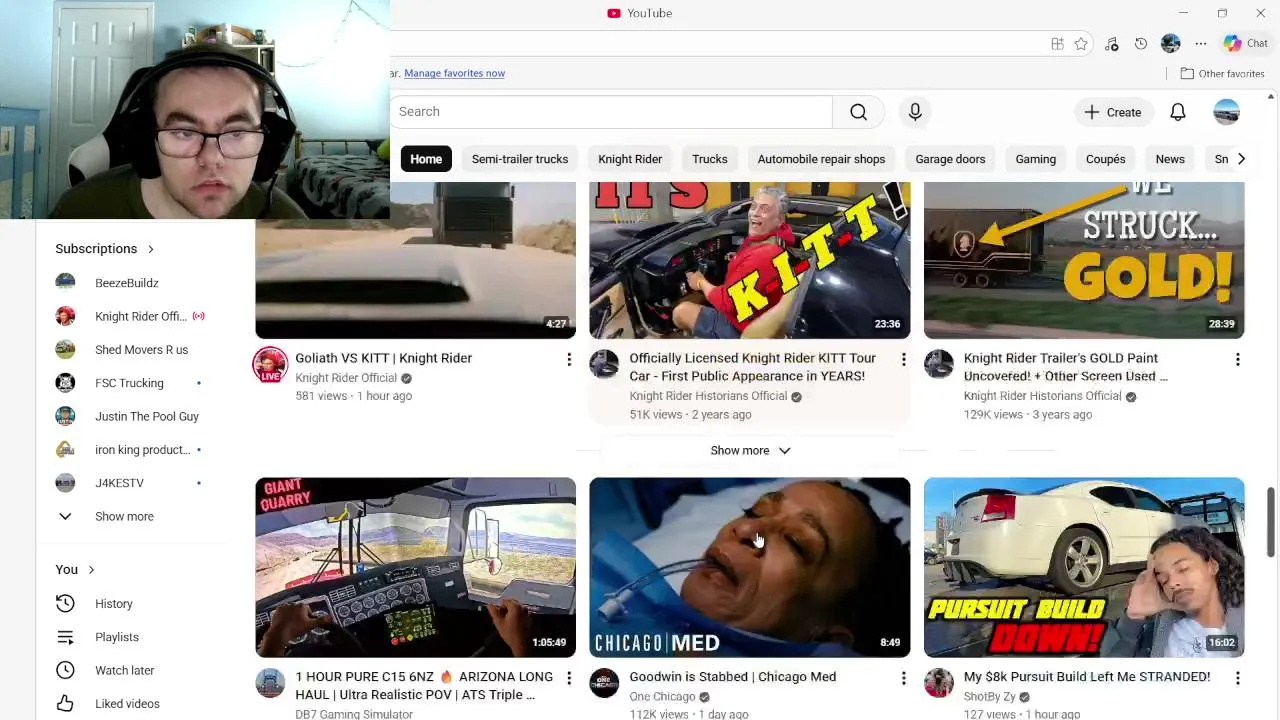Click the search magnifier button
Viewport: 1280px width, 720px height.
tap(858, 112)
